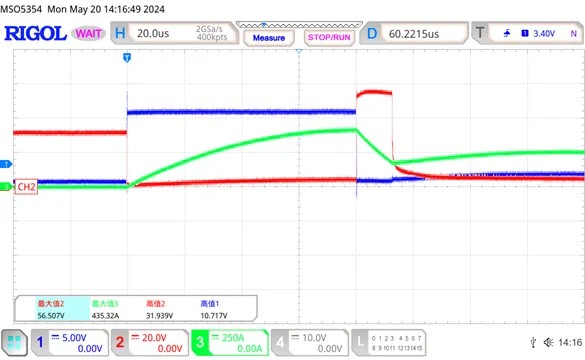This screenshot has height=360, width=585.
Task: Click the green channel 3 ground marker
Action: tap(6, 187)
